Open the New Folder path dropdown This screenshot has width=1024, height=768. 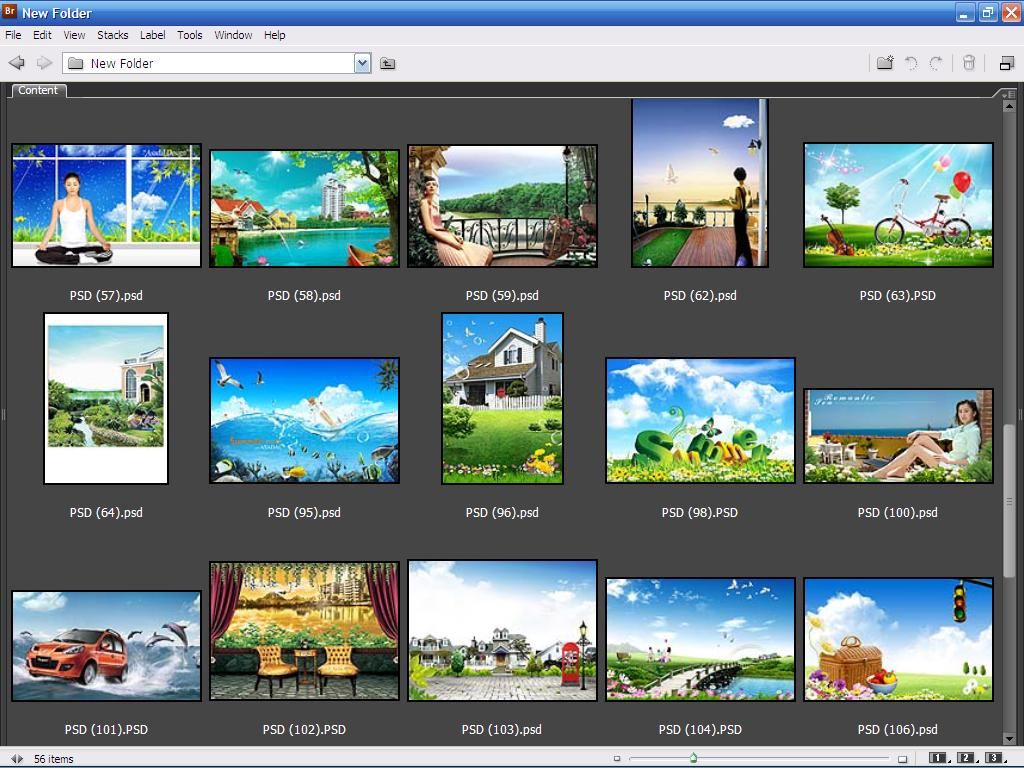362,63
